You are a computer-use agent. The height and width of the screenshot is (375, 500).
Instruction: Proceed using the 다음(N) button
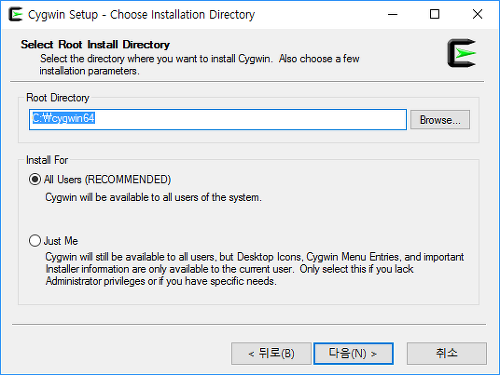[353, 353]
